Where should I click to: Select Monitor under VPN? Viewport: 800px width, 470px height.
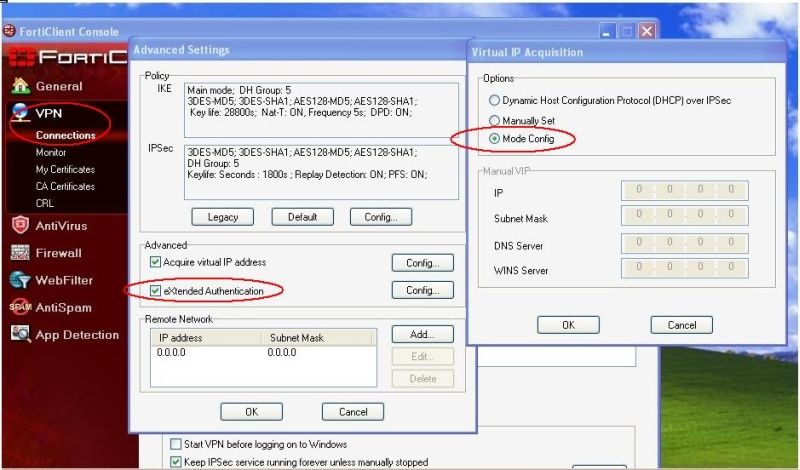coord(51,152)
